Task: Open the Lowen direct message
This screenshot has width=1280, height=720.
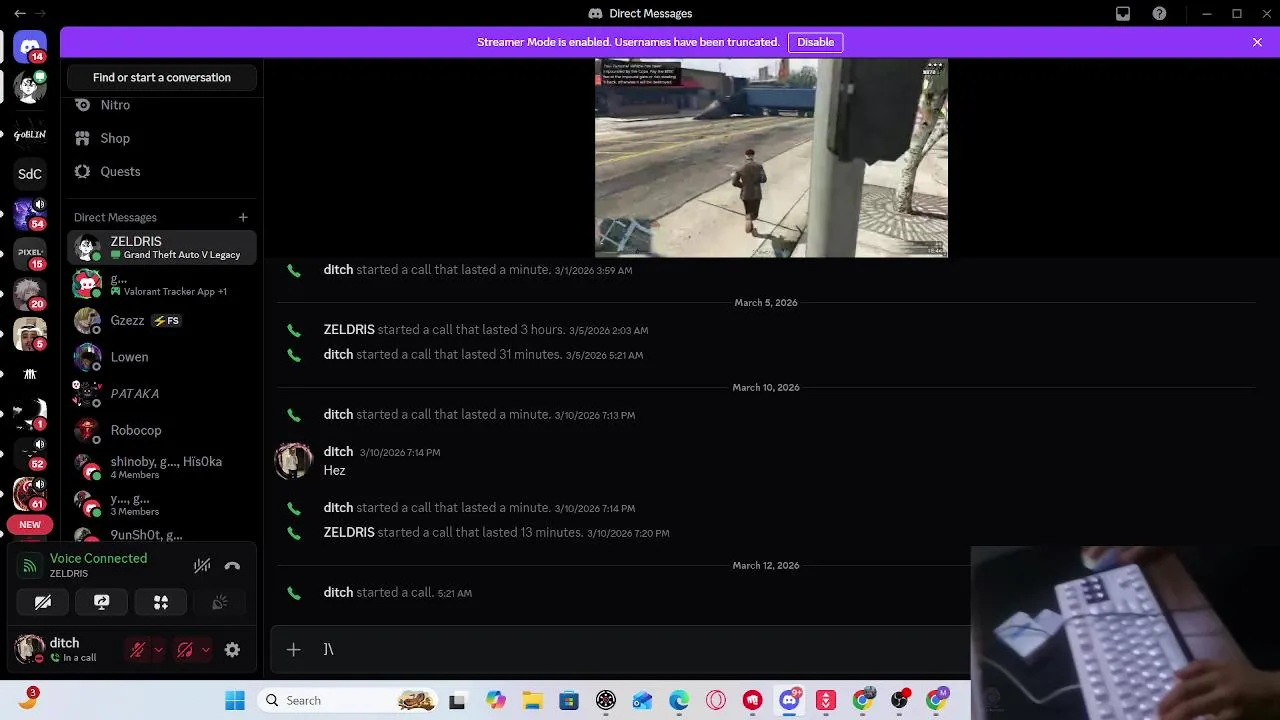Action: pyautogui.click(x=162, y=357)
